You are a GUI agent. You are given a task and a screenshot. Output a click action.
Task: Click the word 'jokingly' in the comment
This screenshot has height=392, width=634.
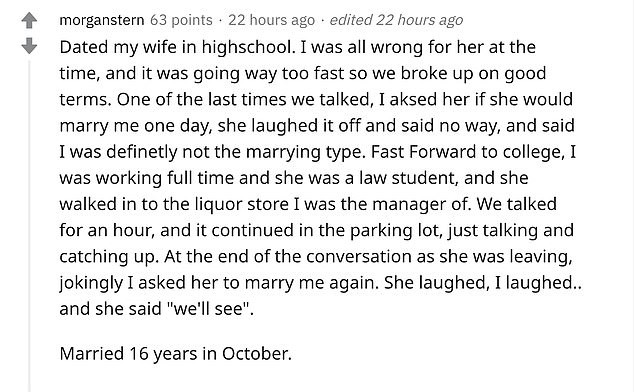[91, 283]
